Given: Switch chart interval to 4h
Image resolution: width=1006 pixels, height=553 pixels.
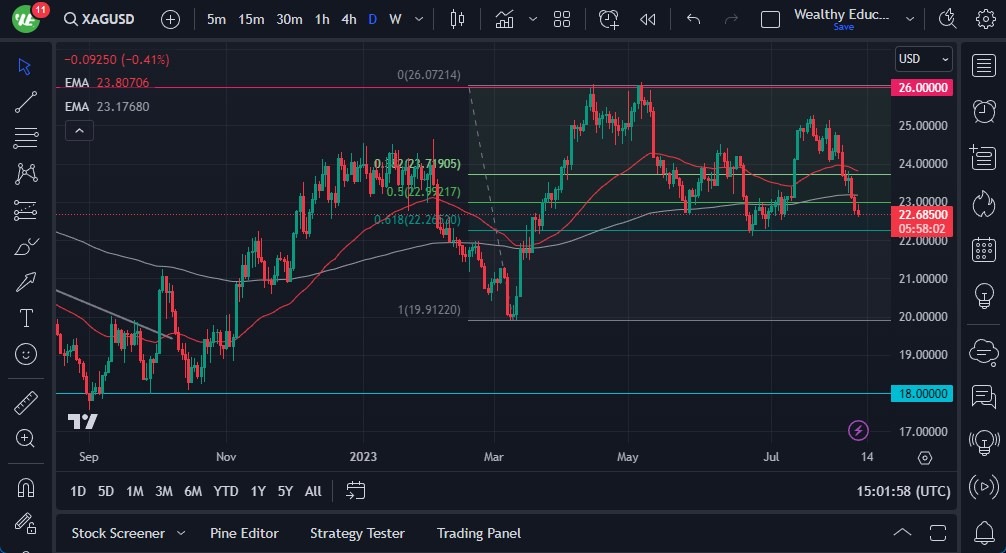Looking at the screenshot, I should coord(348,19).
